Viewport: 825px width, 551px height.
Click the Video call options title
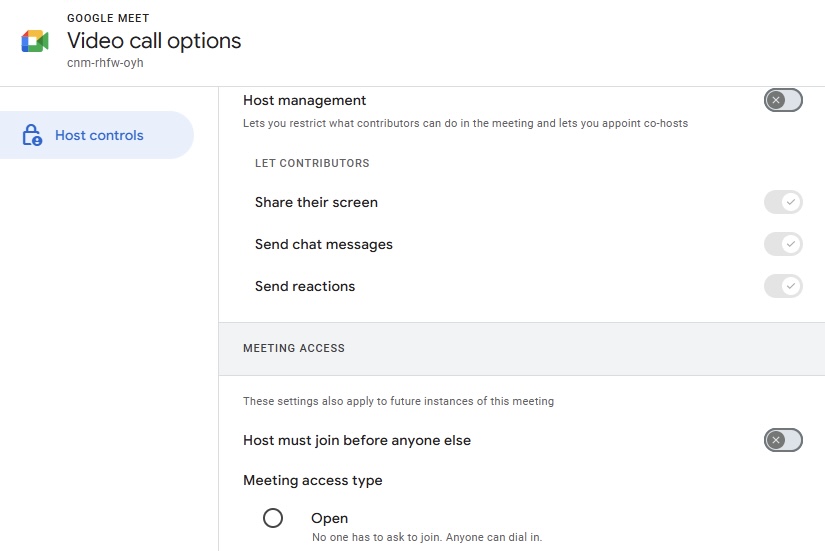[x=154, y=41]
